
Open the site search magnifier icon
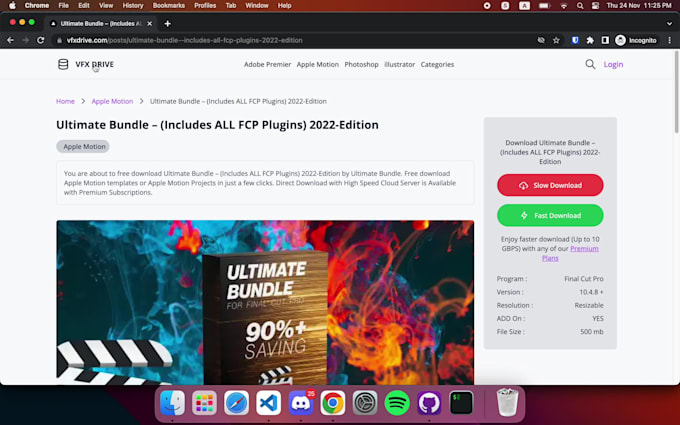[x=590, y=64]
